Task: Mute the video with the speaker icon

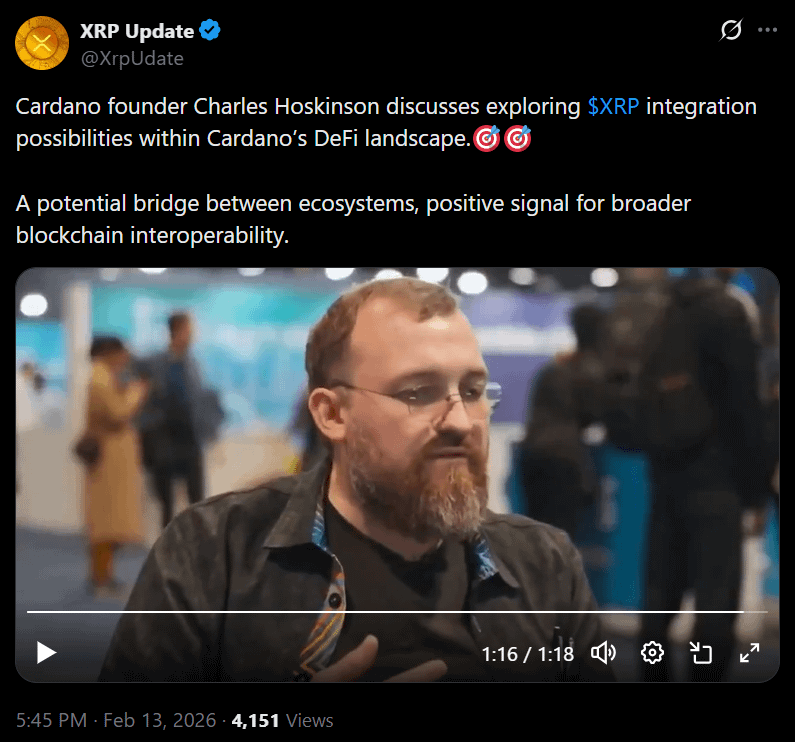Action: click(603, 653)
